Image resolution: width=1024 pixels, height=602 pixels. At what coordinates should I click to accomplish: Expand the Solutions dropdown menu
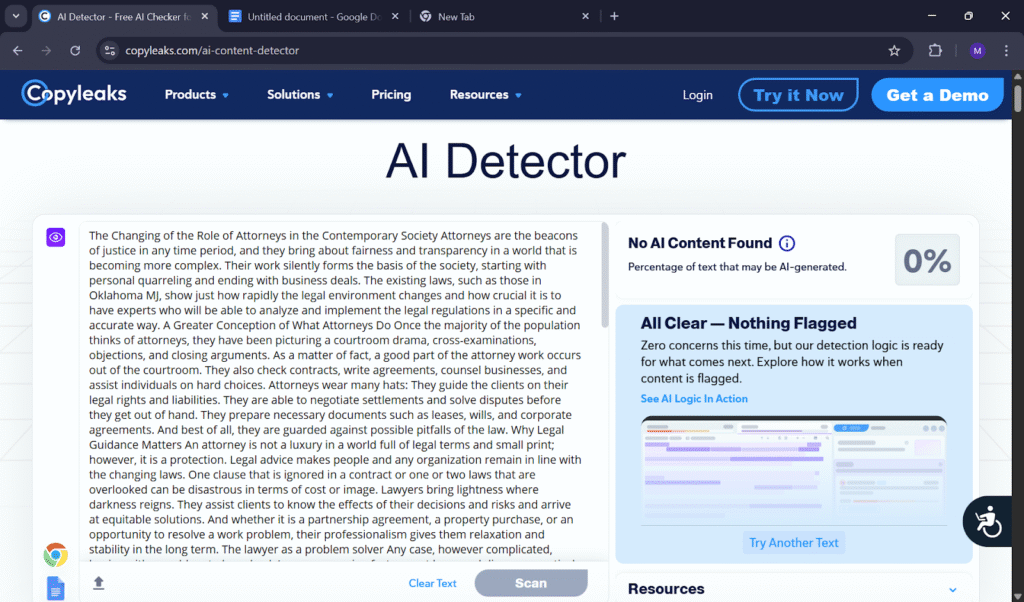300,95
